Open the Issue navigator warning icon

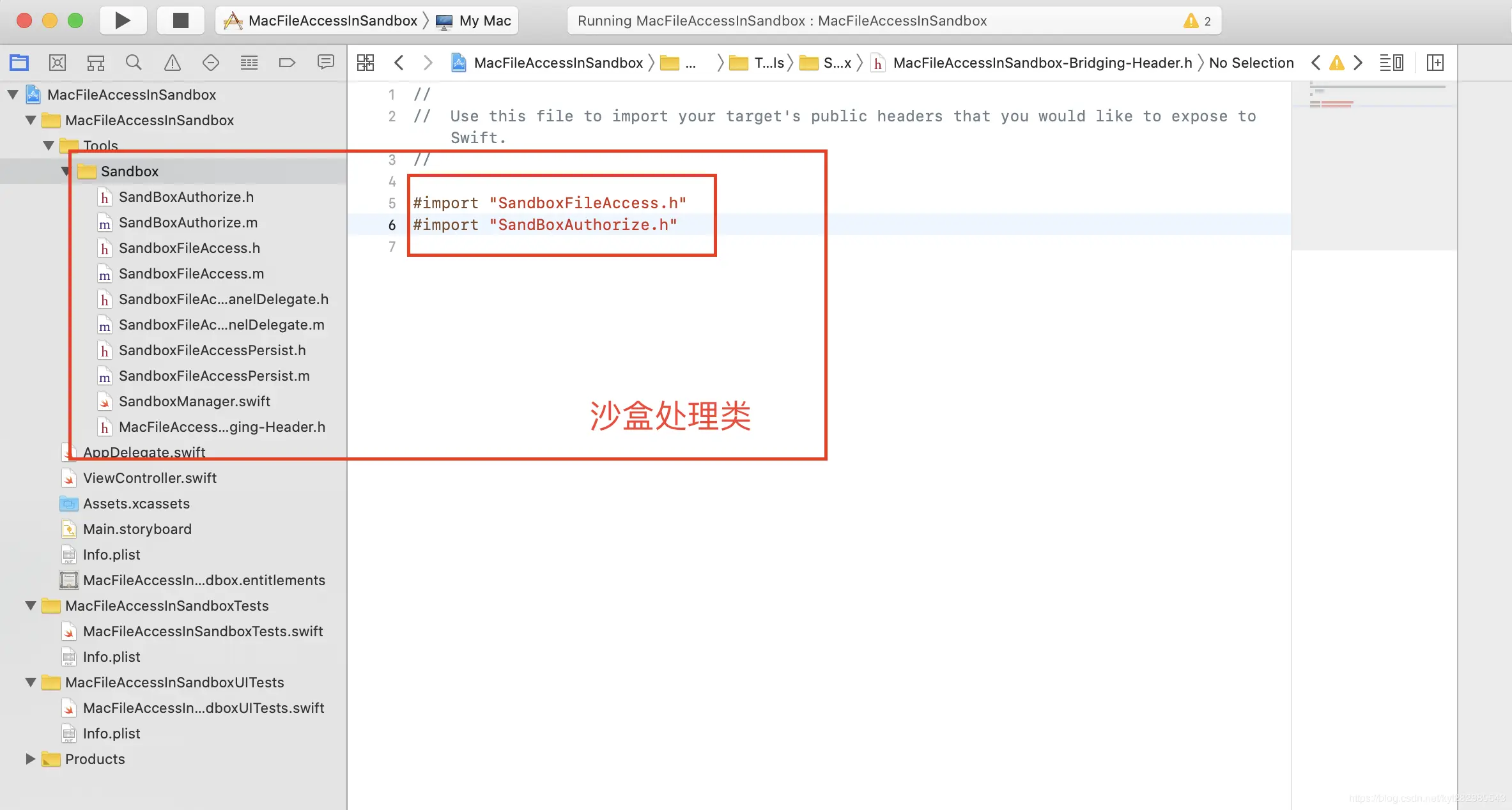(173, 63)
